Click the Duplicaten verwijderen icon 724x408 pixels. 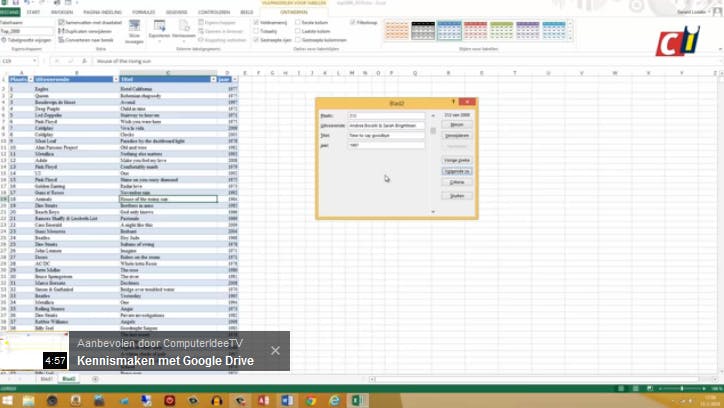(x=61, y=31)
